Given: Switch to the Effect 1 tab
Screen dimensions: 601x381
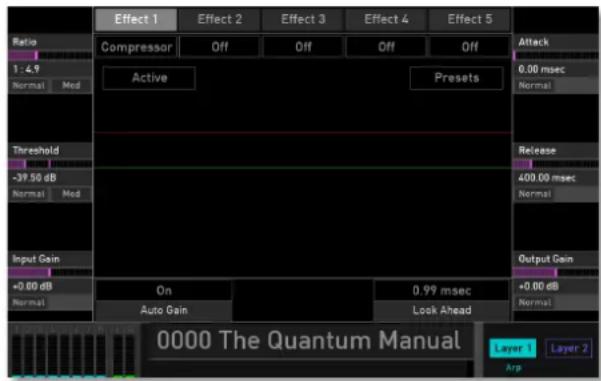Looking at the screenshot, I should [x=136, y=20].
